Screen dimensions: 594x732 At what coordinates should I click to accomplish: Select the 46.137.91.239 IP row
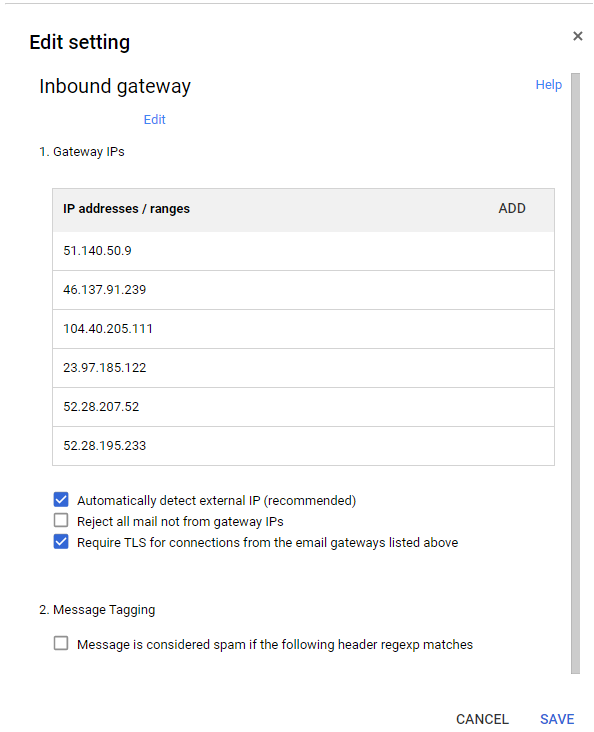point(303,290)
